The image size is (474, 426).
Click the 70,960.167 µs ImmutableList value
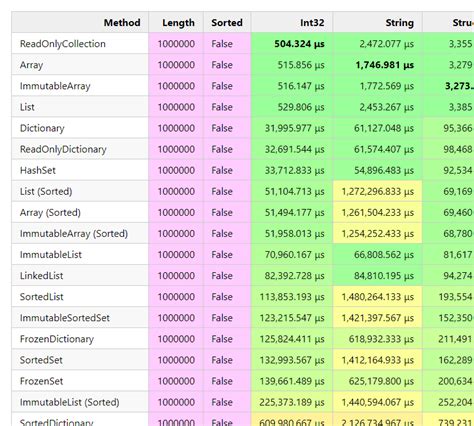pos(295,254)
